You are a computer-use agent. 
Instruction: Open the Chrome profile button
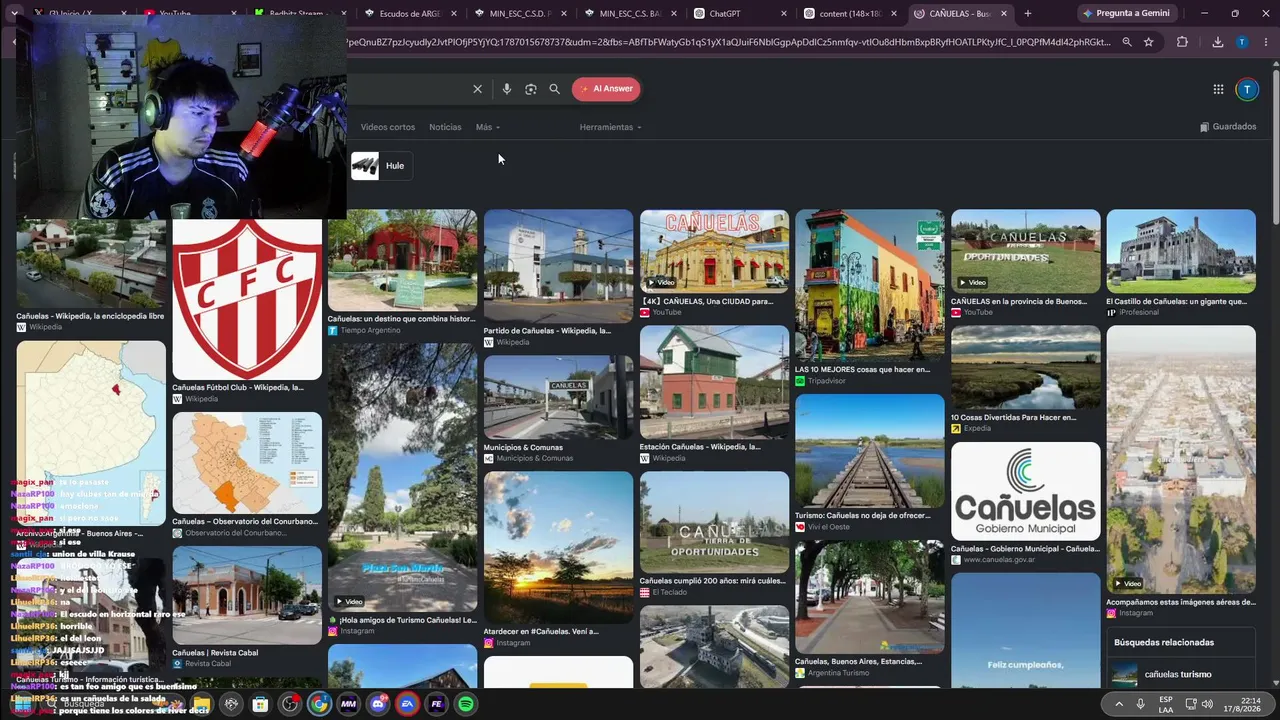pyautogui.click(x=1242, y=42)
